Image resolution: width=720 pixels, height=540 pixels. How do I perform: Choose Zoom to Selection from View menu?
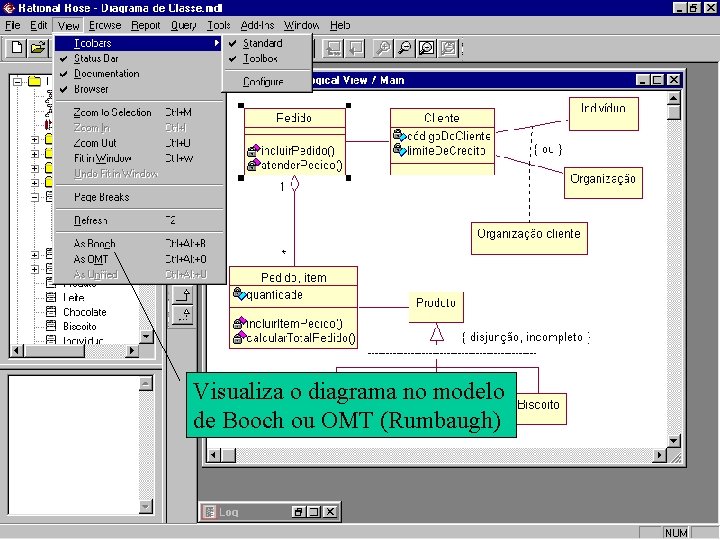point(138,112)
